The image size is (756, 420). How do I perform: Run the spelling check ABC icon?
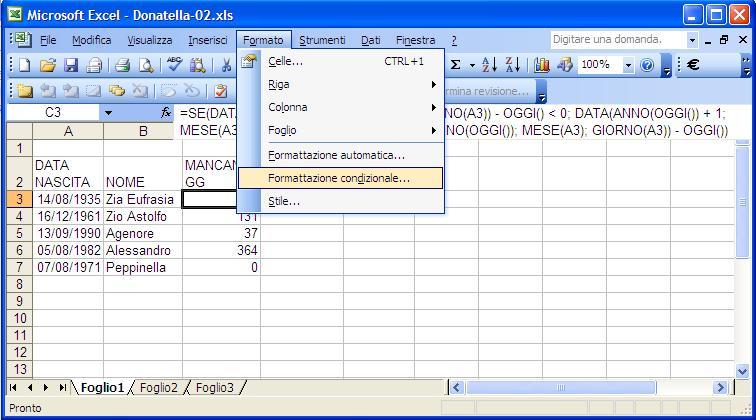[174, 65]
